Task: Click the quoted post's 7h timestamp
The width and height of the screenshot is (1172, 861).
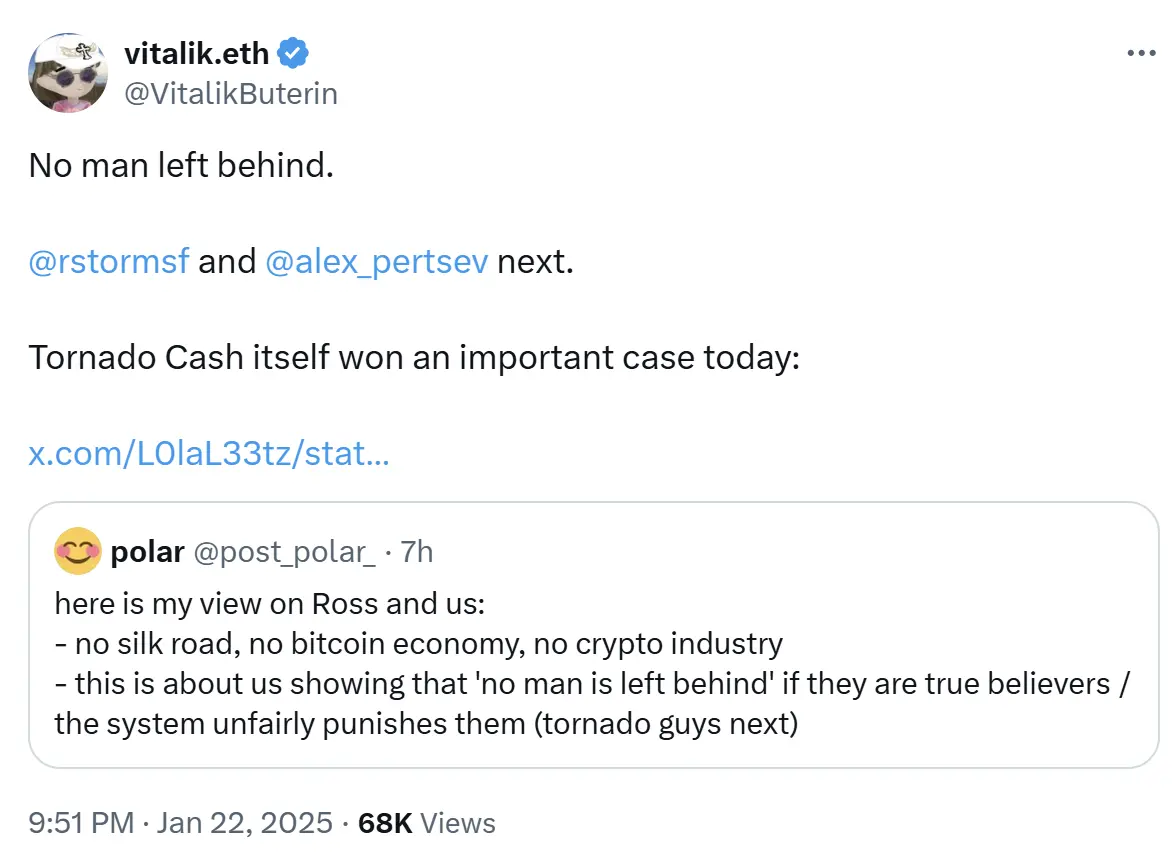Action: (x=417, y=551)
